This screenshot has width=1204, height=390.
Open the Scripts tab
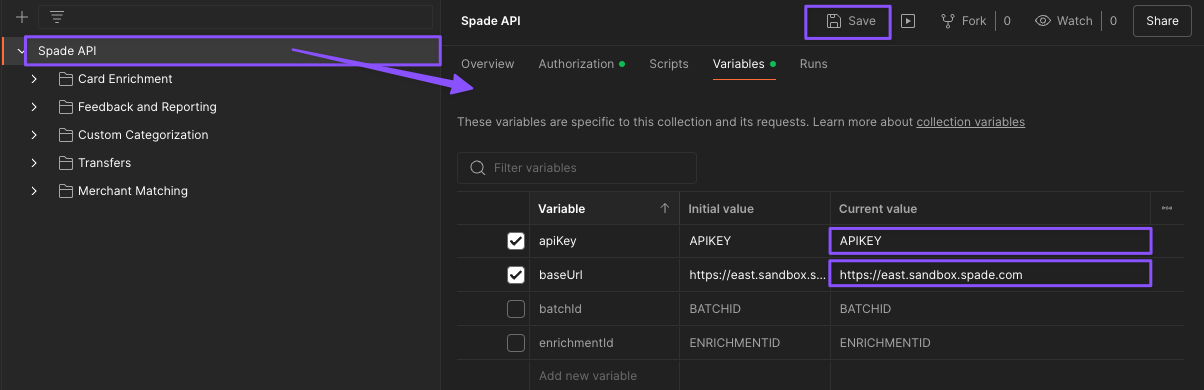point(669,64)
